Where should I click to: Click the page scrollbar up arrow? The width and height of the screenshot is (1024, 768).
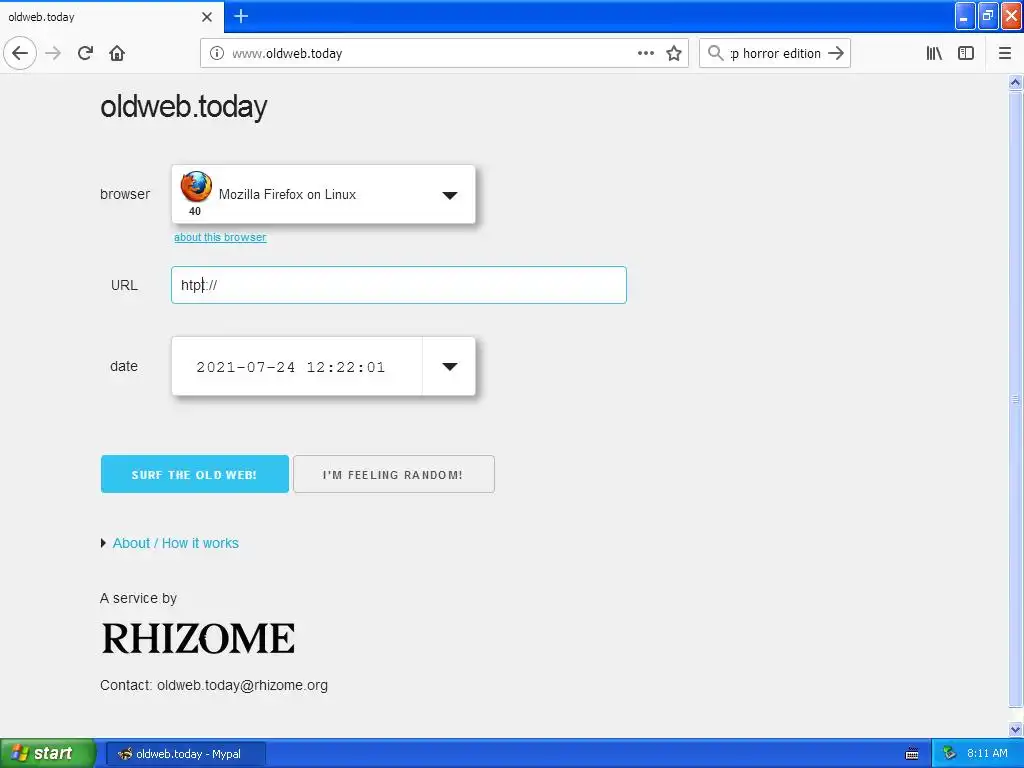[1016, 82]
